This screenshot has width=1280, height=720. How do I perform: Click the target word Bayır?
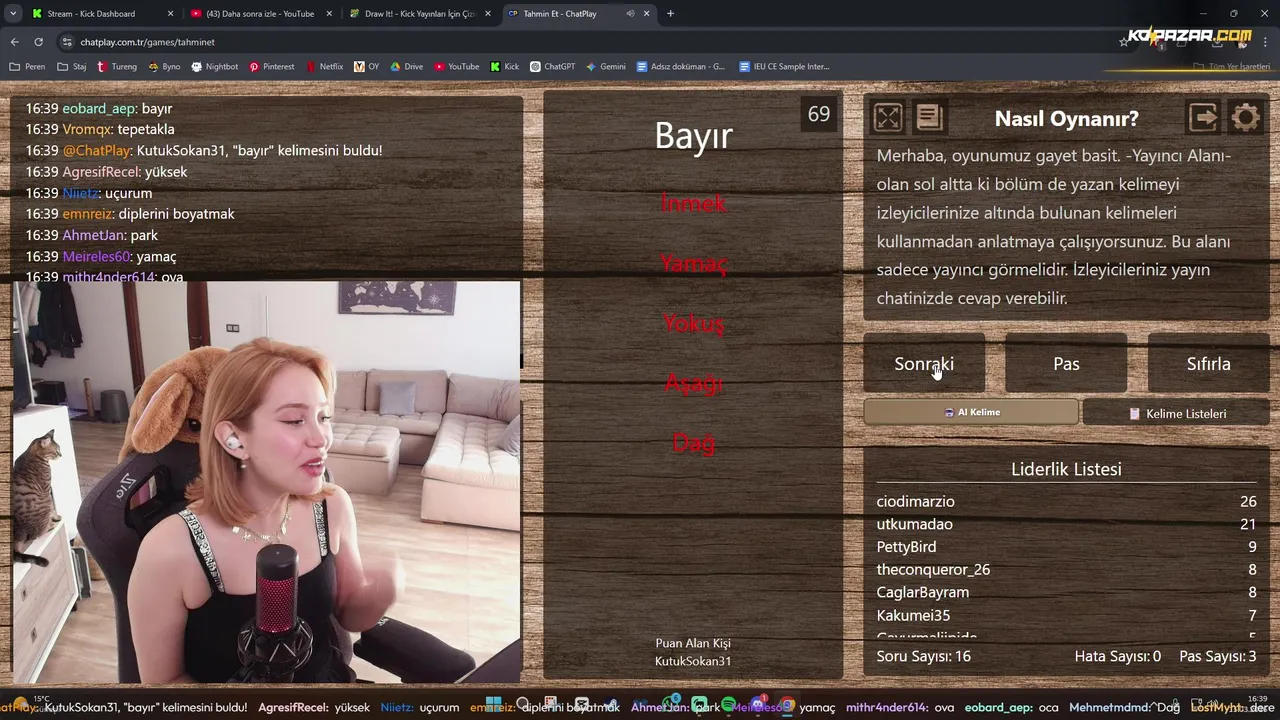click(x=693, y=136)
